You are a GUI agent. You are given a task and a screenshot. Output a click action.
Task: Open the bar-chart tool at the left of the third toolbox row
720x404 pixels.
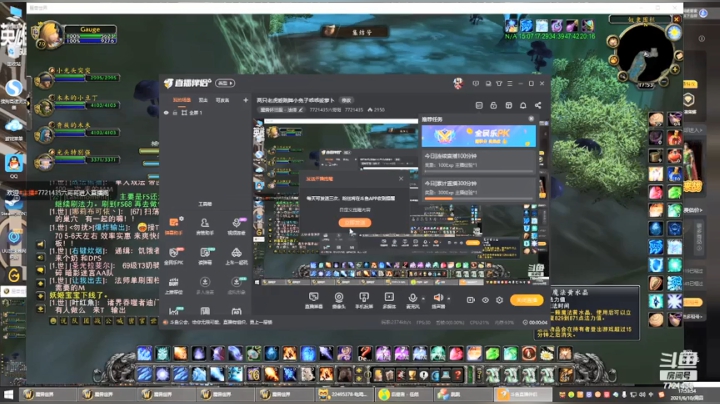(x=174, y=286)
